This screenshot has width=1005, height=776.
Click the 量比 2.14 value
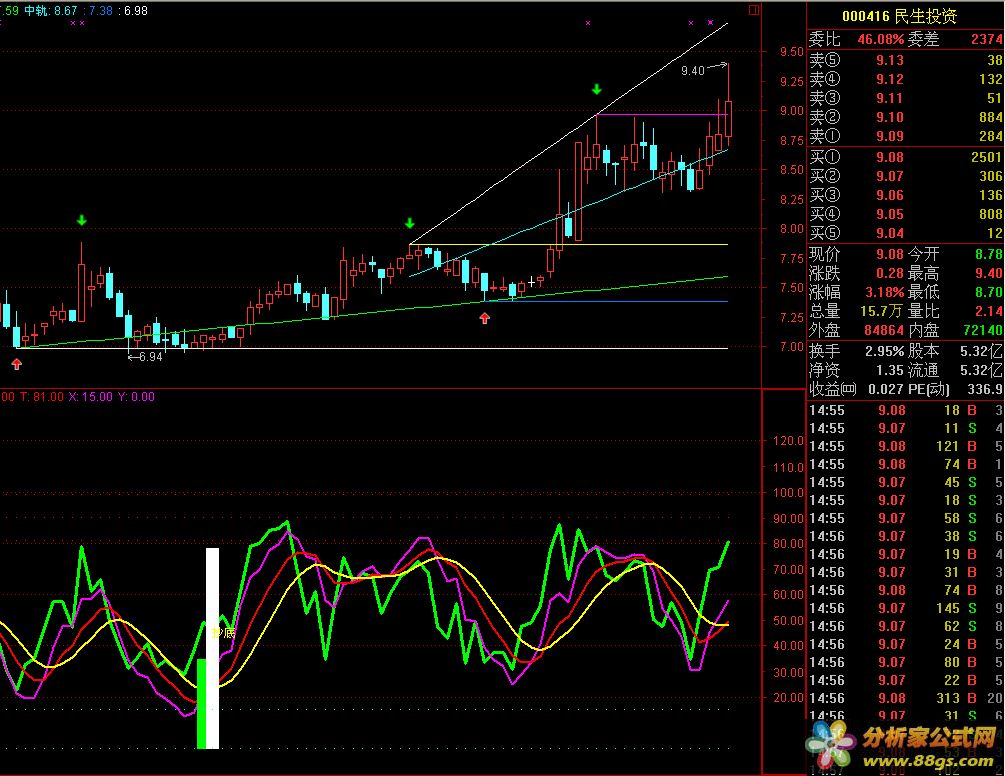988,311
